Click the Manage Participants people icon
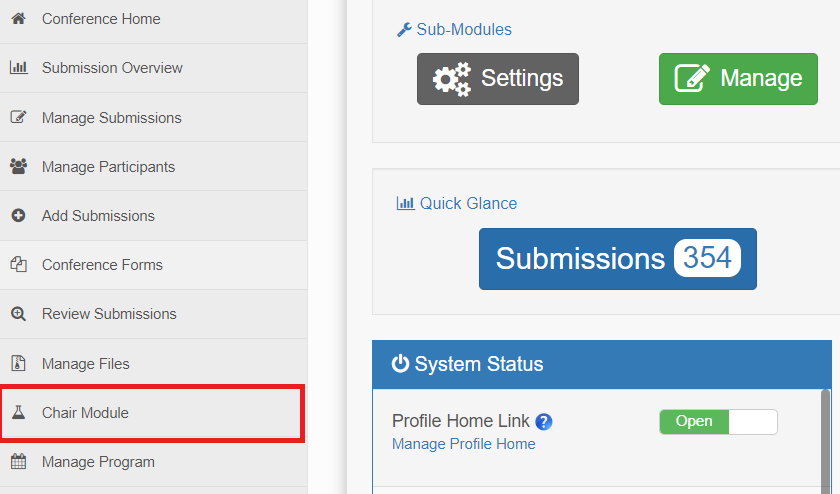840x494 pixels. pos(19,166)
